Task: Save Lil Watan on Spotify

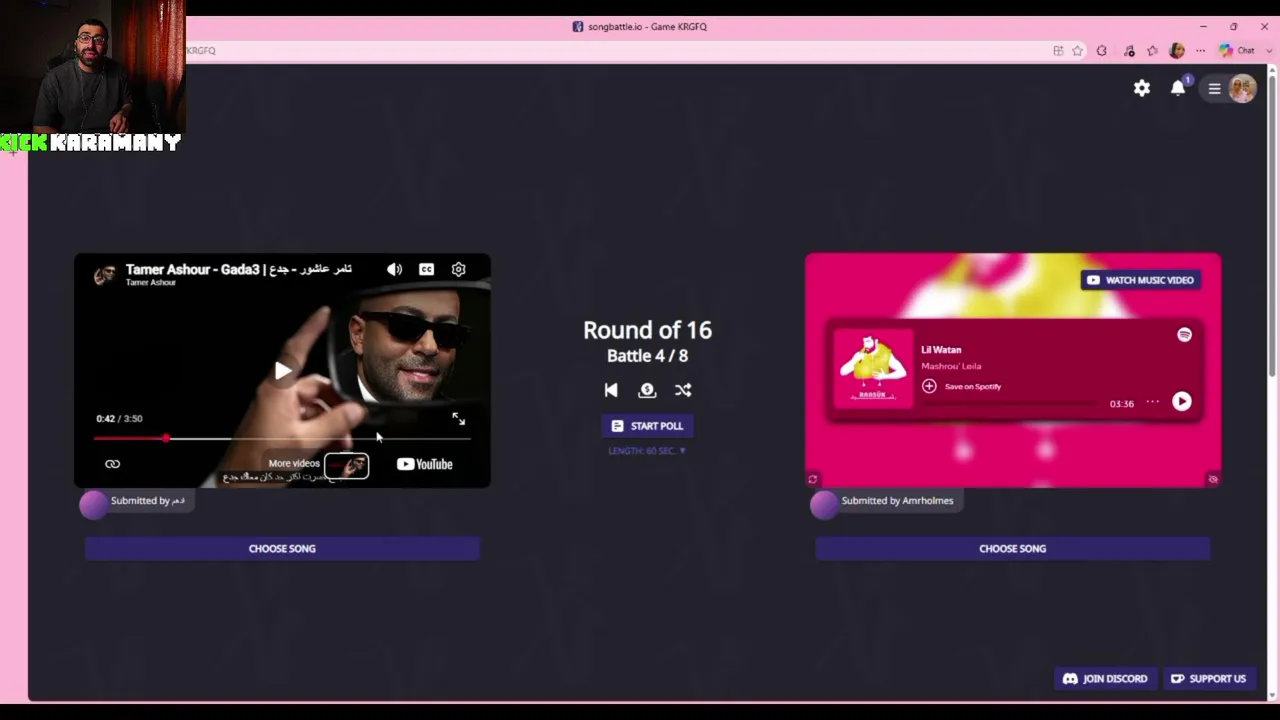Action: coord(961,386)
